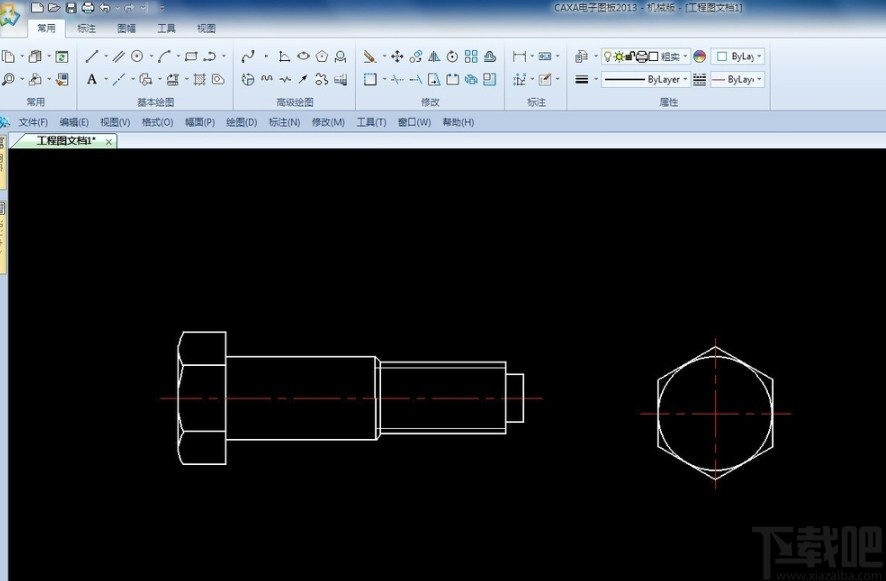Select the Array (grid) tool
886x581 pixels.
471,56
